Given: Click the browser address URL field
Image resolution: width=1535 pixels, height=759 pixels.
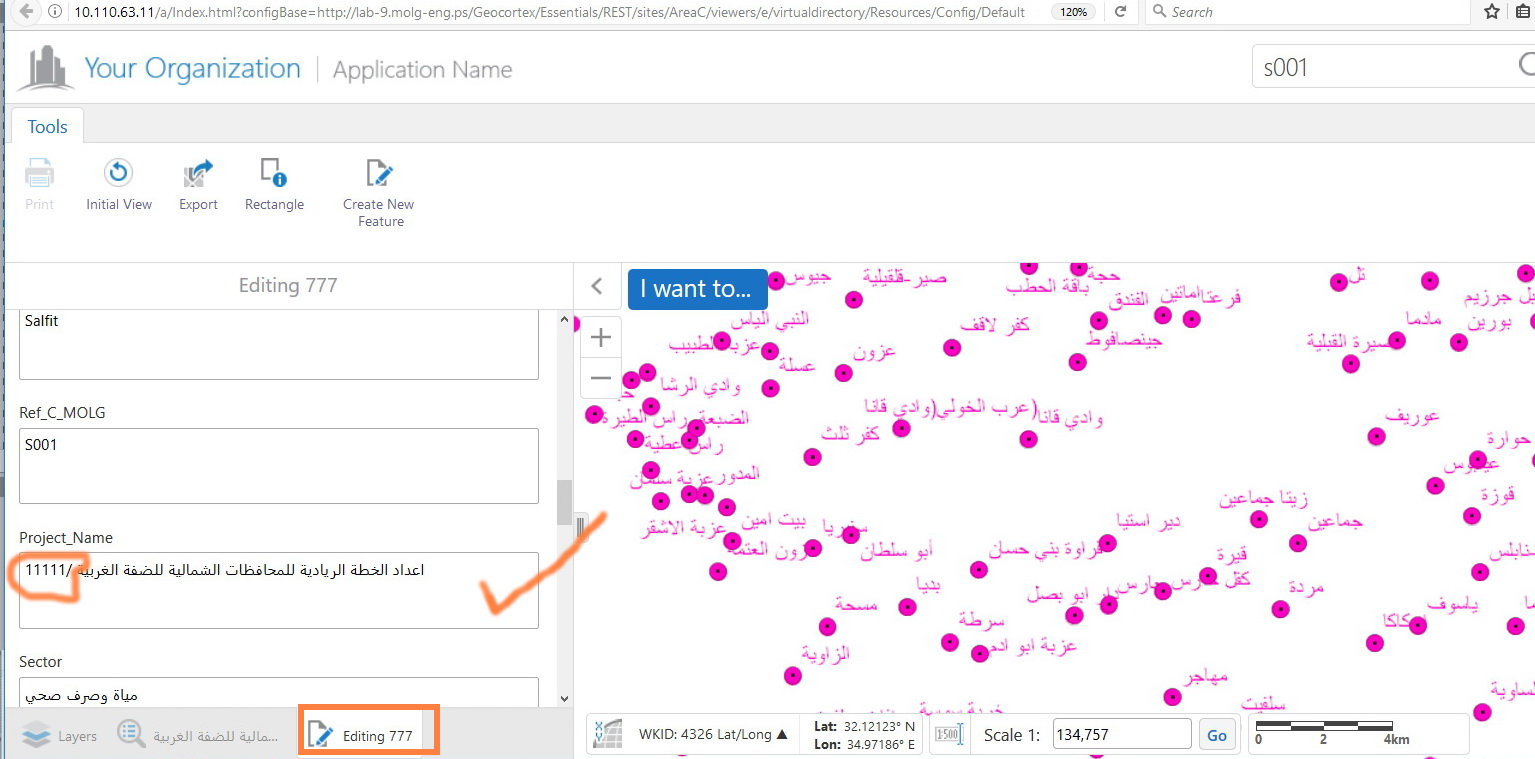Looking at the screenshot, I should (550, 12).
